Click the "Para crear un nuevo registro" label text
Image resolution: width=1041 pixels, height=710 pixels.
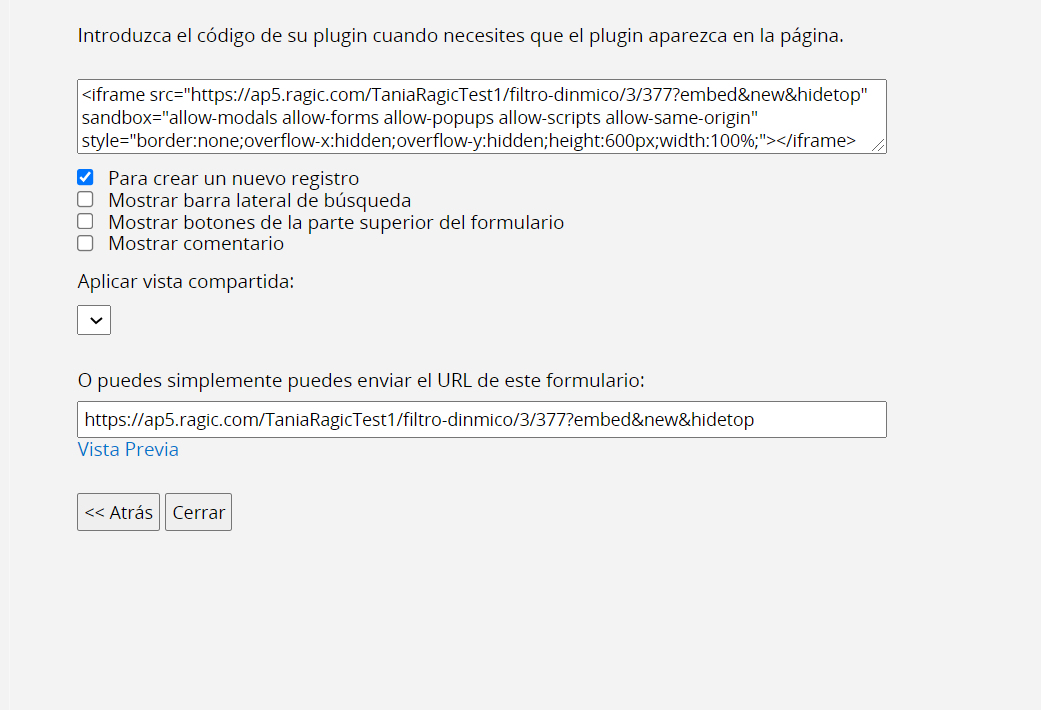(x=233, y=179)
